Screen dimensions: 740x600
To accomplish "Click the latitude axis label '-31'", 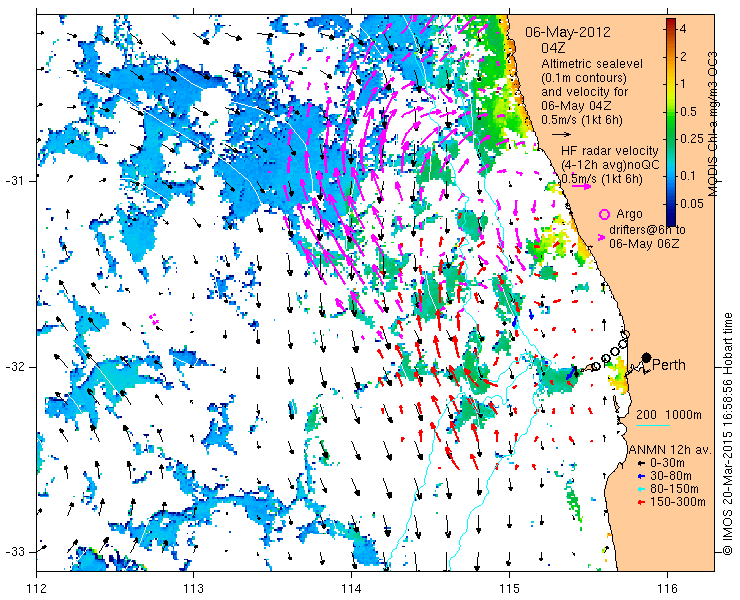I will pyautogui.click(x=16, y=181).
